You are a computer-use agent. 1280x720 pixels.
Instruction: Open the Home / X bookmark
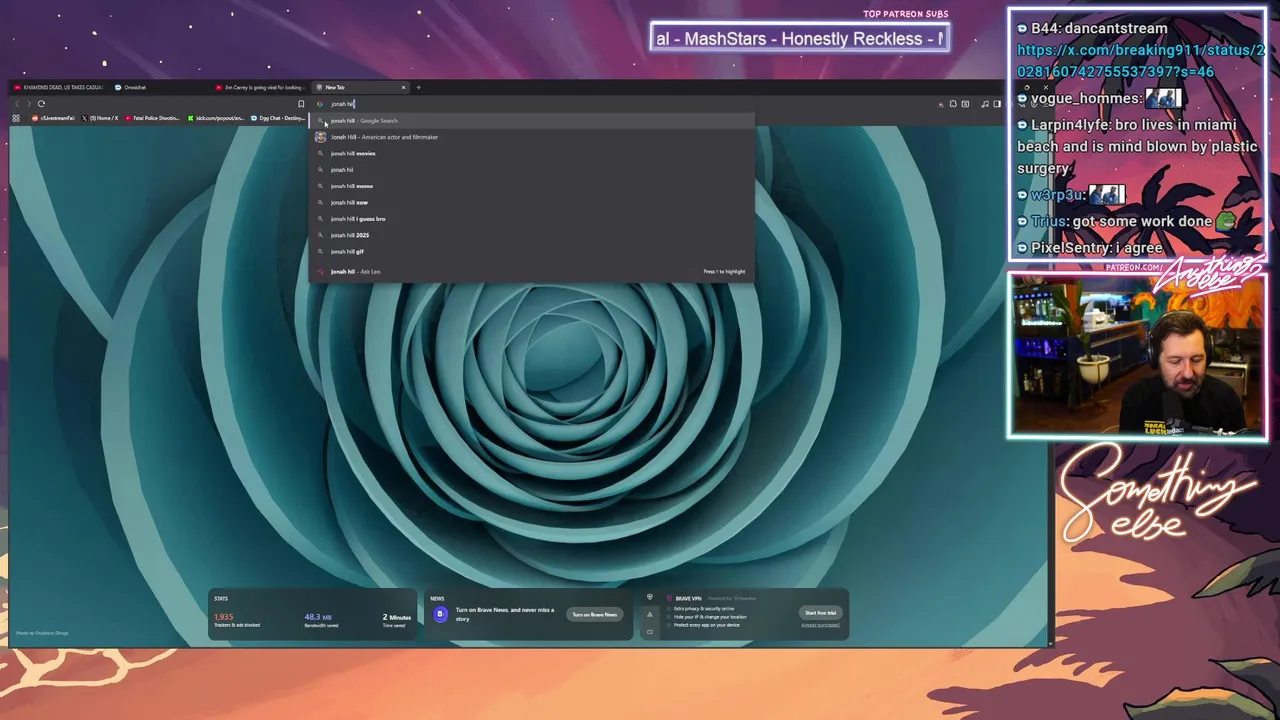point(100,118)
